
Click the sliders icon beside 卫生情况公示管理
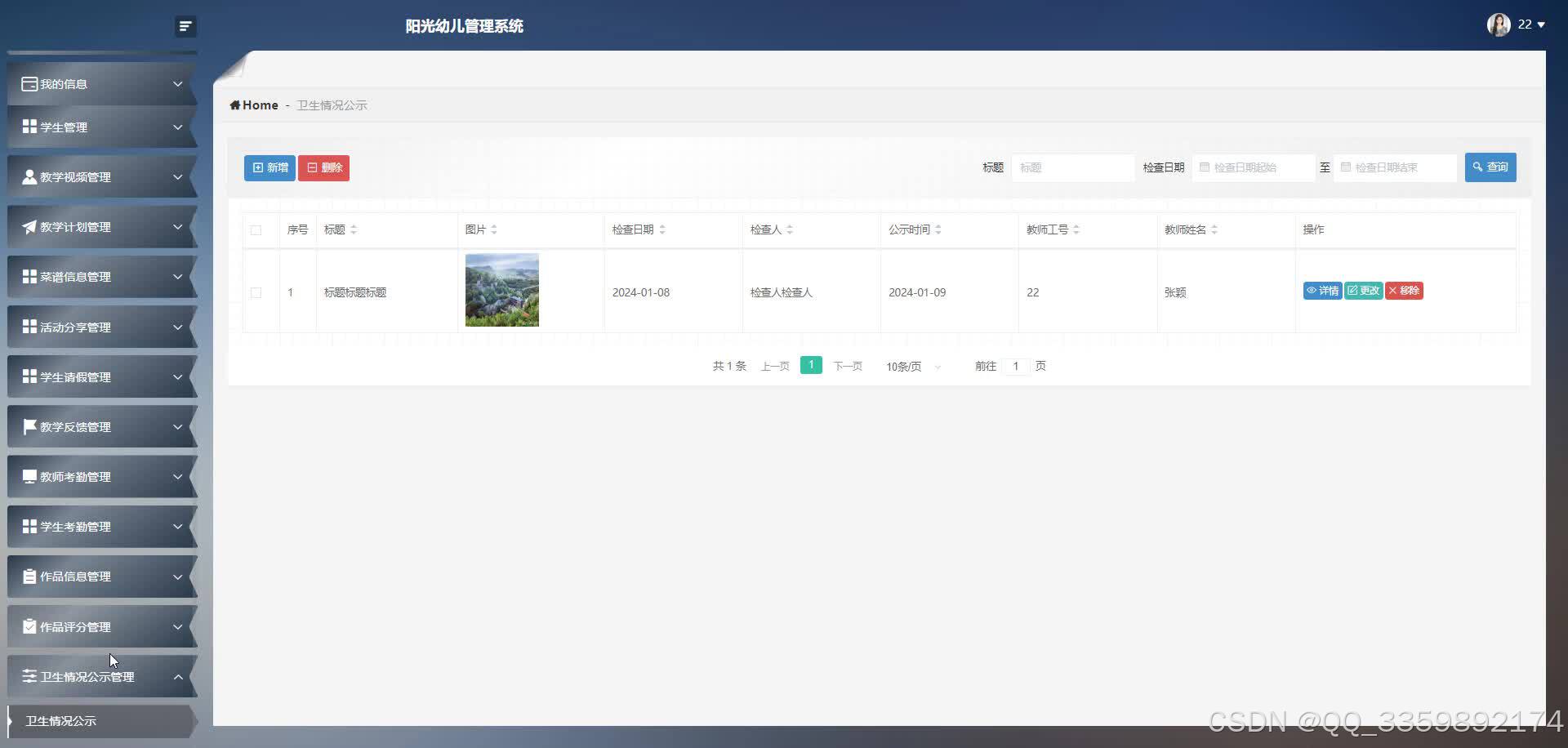[29, 676]
